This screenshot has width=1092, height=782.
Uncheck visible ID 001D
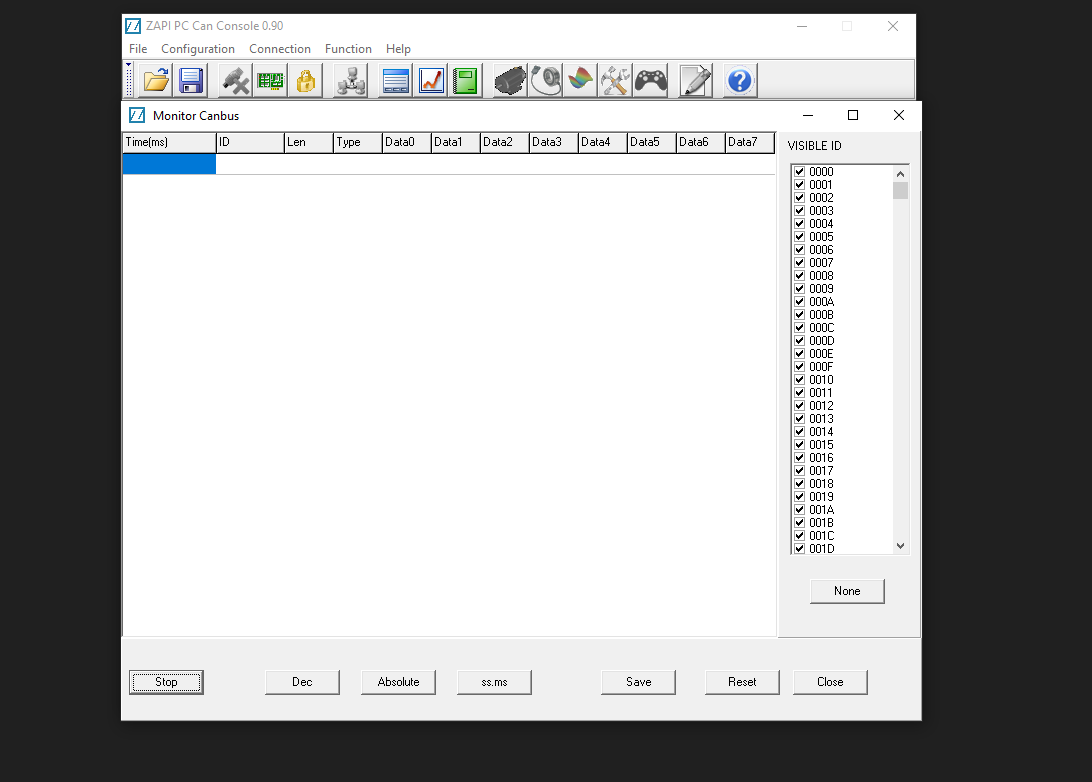pos(800,548)
